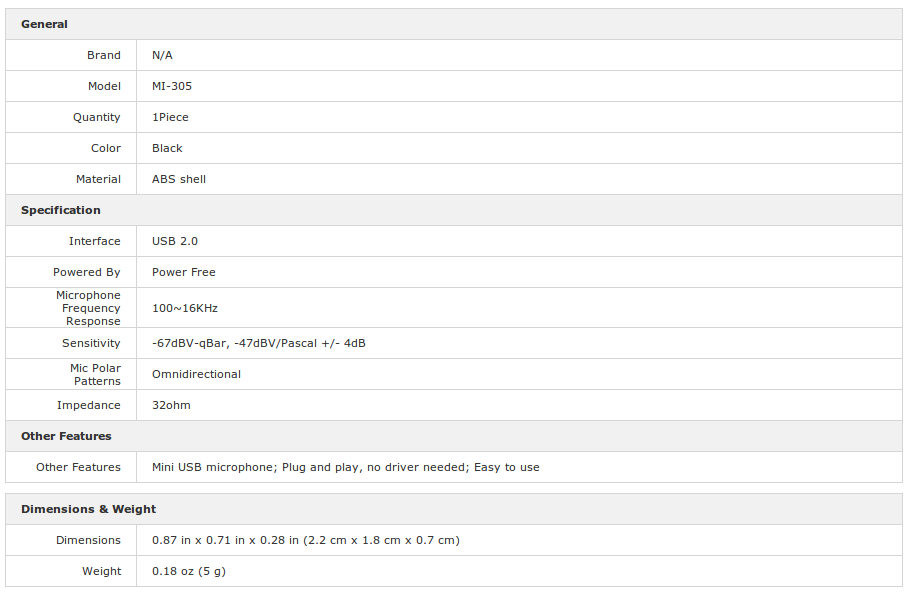The height and width of the screenshot is (594, 909).
Task: Click the Impedance value 32ohm
Action: pos(171,405)
